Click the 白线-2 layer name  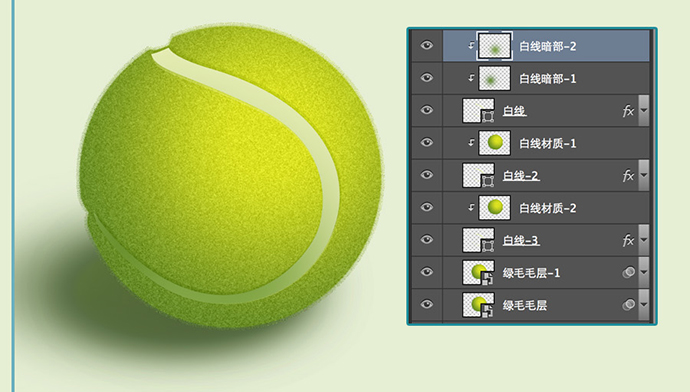coord(521,176)
